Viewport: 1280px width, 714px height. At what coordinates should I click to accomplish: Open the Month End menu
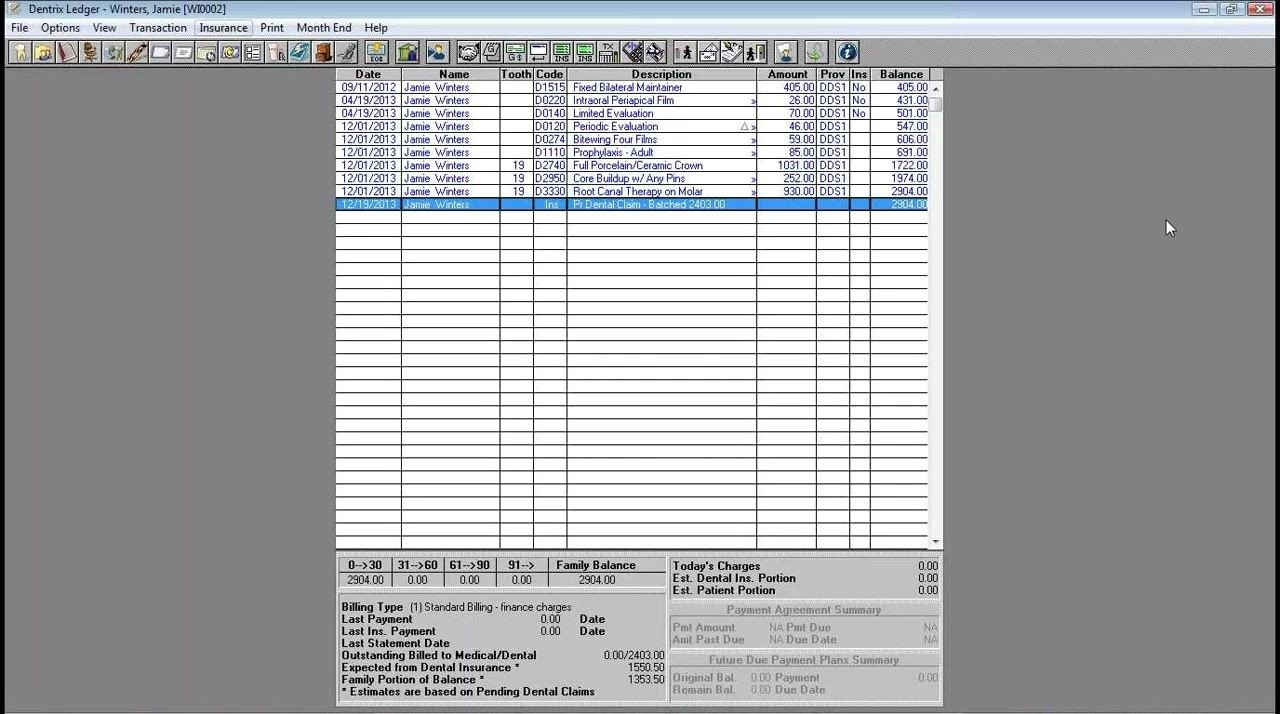(x=324, y=28)
